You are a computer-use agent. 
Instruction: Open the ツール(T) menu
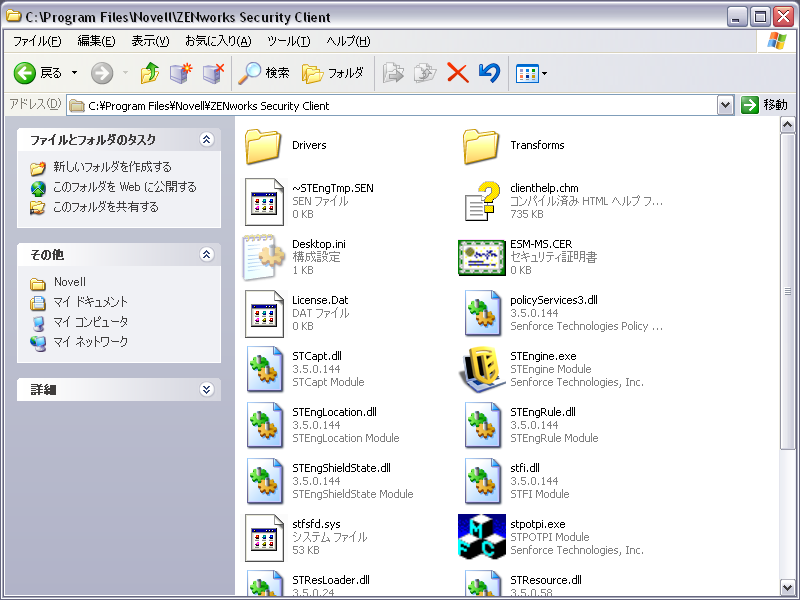click(288, 41)
